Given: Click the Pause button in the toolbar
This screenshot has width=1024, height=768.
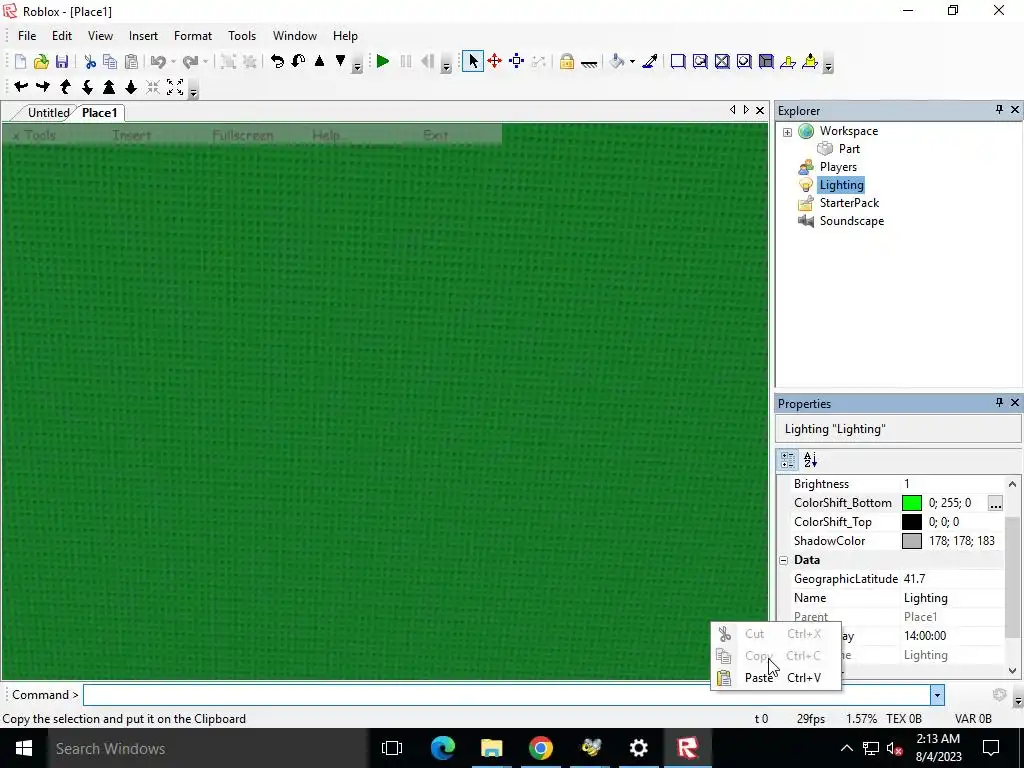Looking at the screenshot, I should (x=406, y=61).
